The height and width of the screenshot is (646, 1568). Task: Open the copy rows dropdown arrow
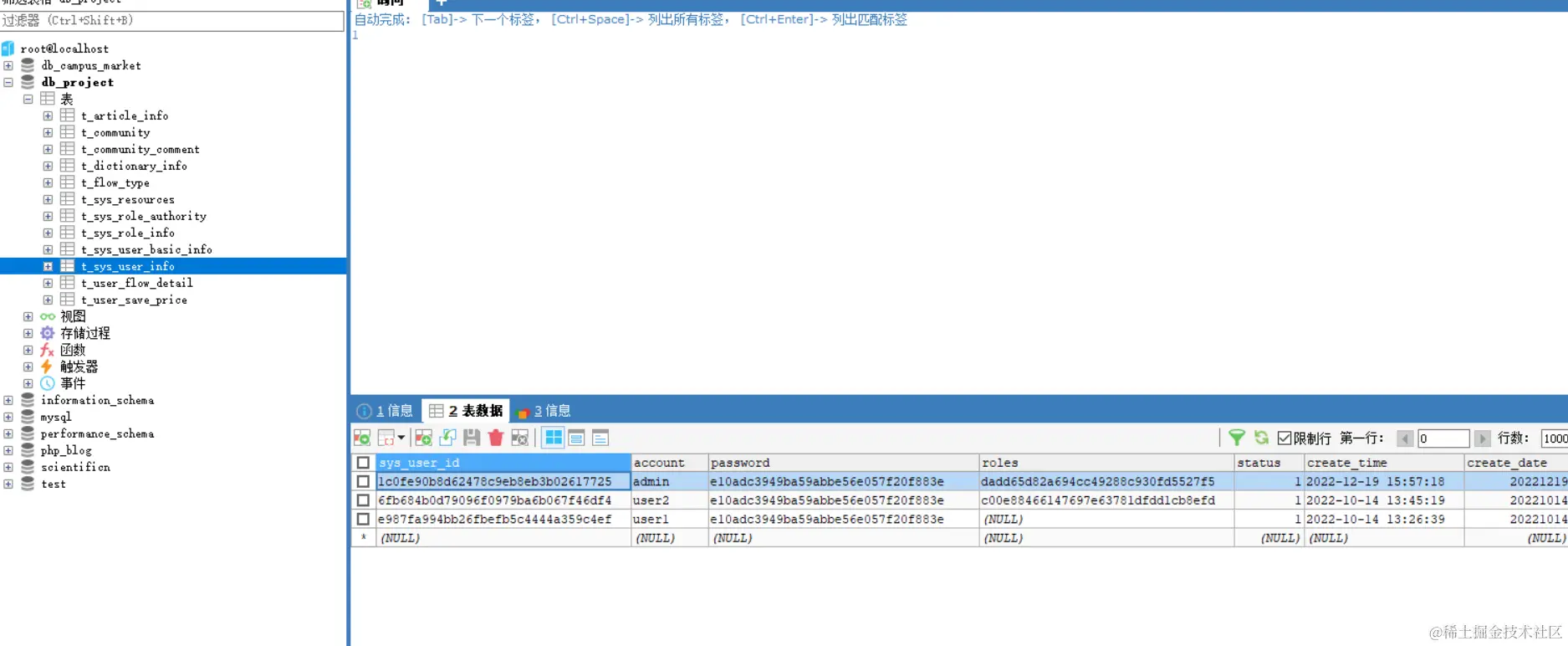click(x=401, y=438)
